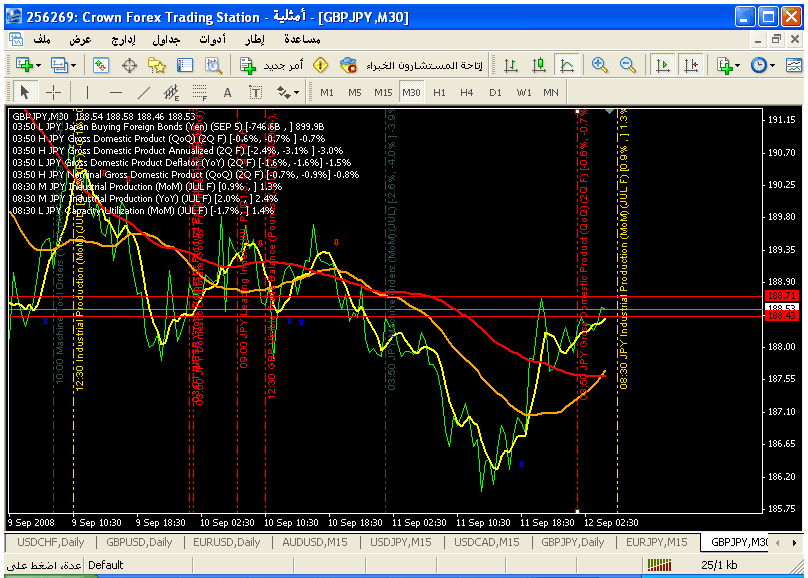Open the Navigator favorites folder icon
The image size is (808, 578).
157,65
